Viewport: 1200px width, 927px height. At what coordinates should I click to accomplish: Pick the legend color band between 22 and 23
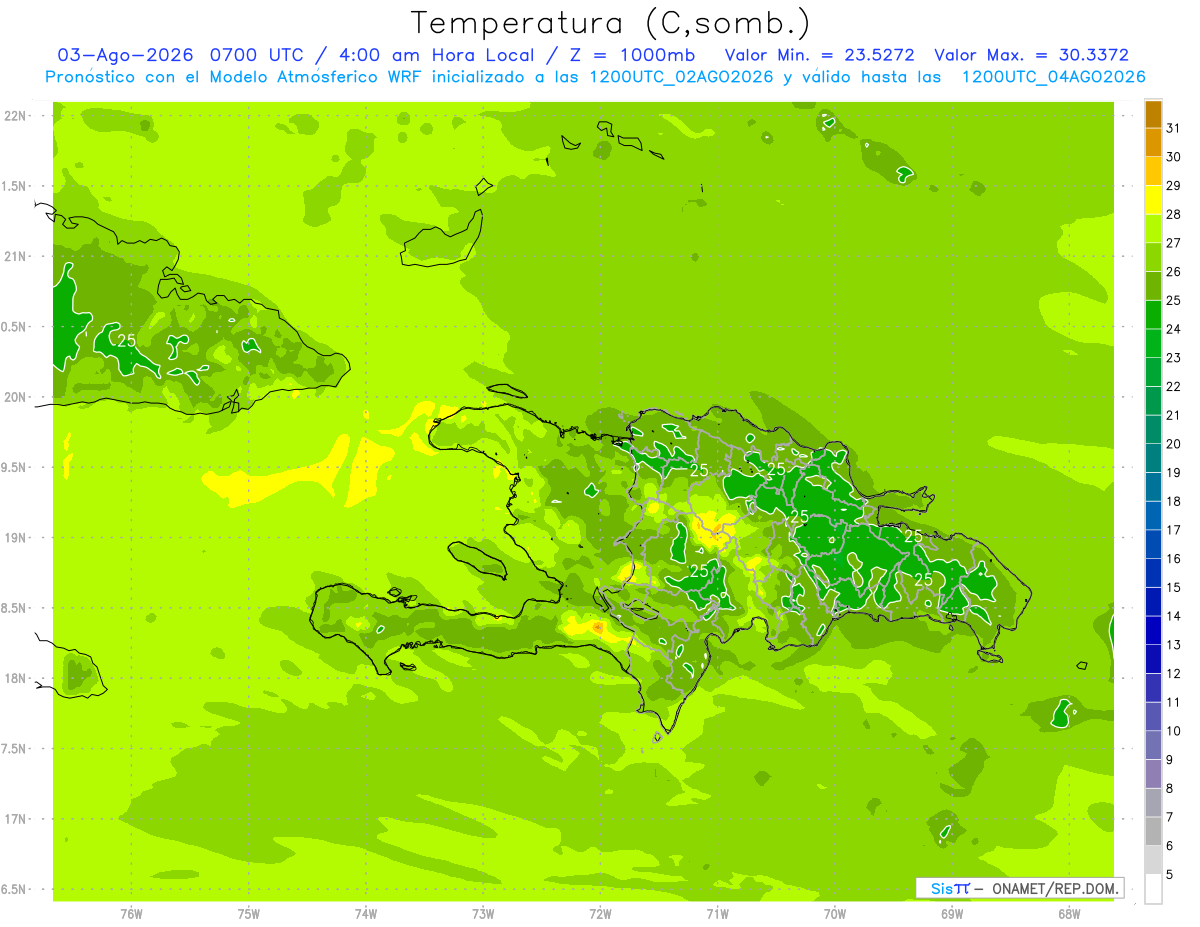point(1153,372)
